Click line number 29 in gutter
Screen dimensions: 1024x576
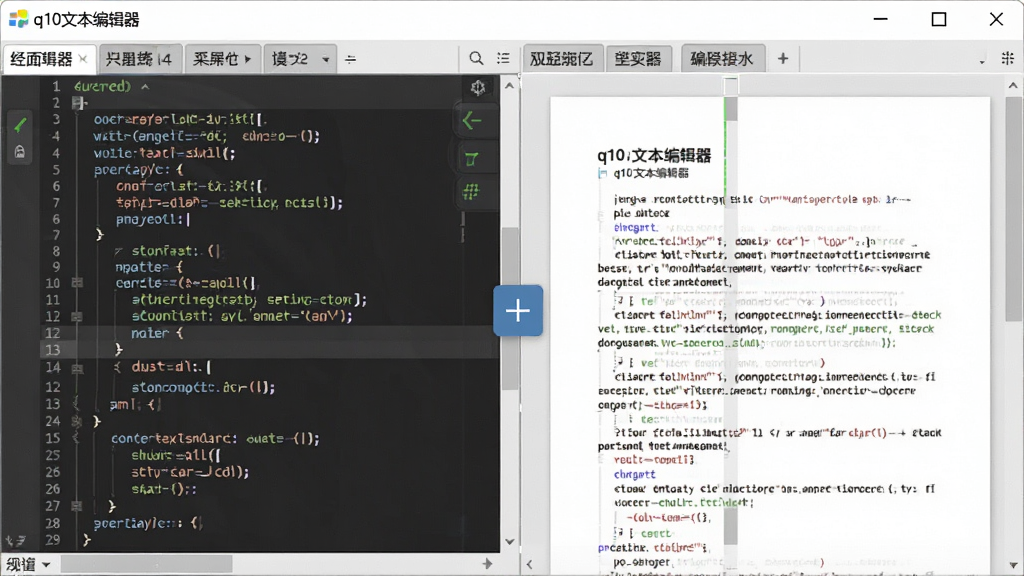52,539
